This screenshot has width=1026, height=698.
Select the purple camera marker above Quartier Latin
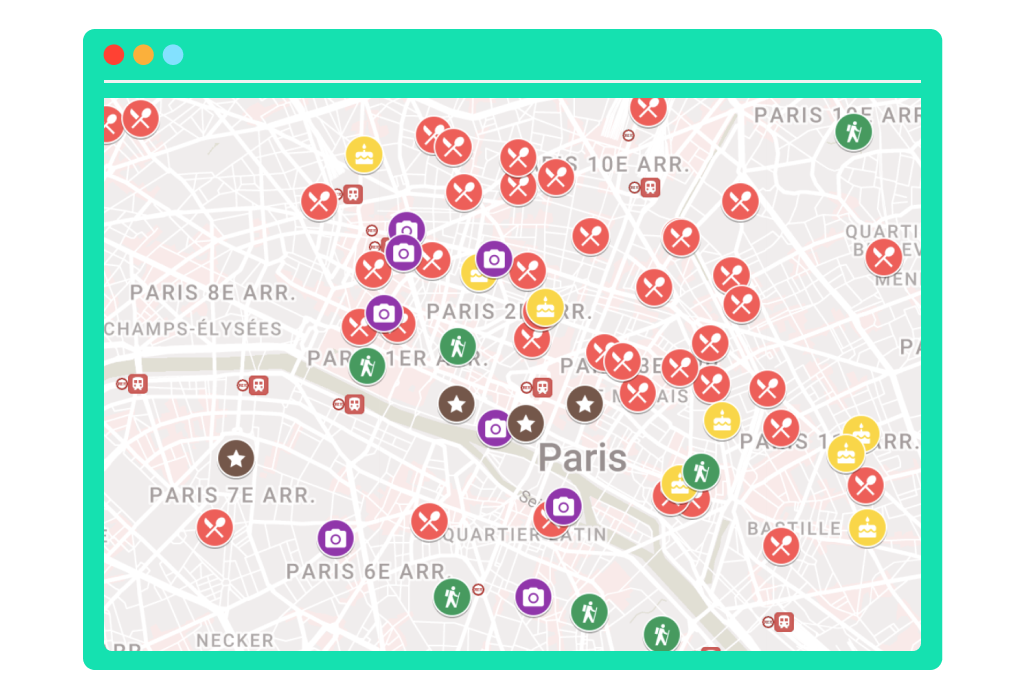coord(563,507)
